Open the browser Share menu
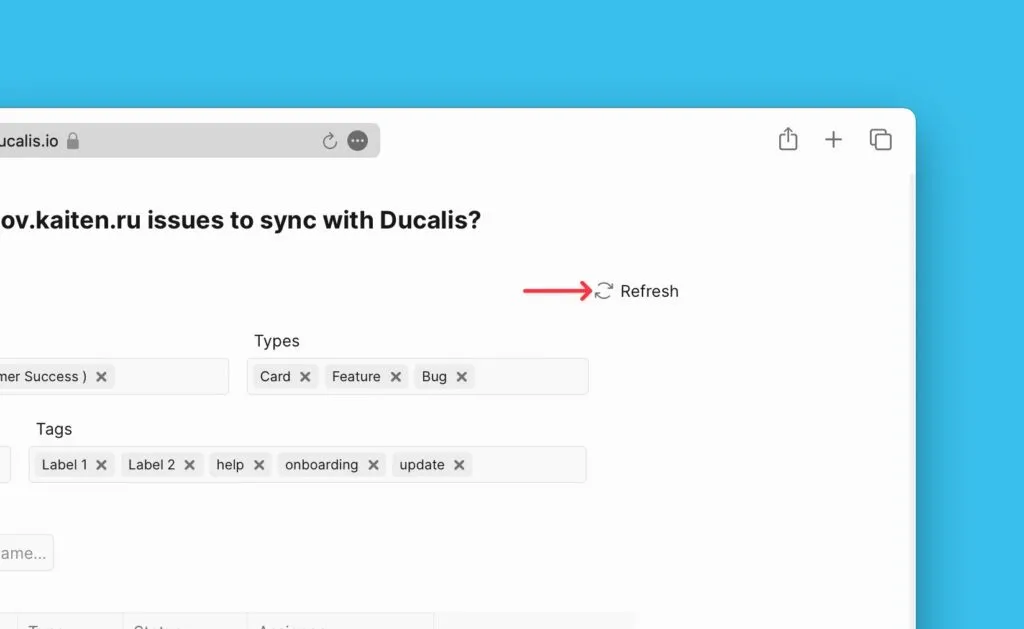Screen dimensions: 1024x629 (x=788, y=140)
